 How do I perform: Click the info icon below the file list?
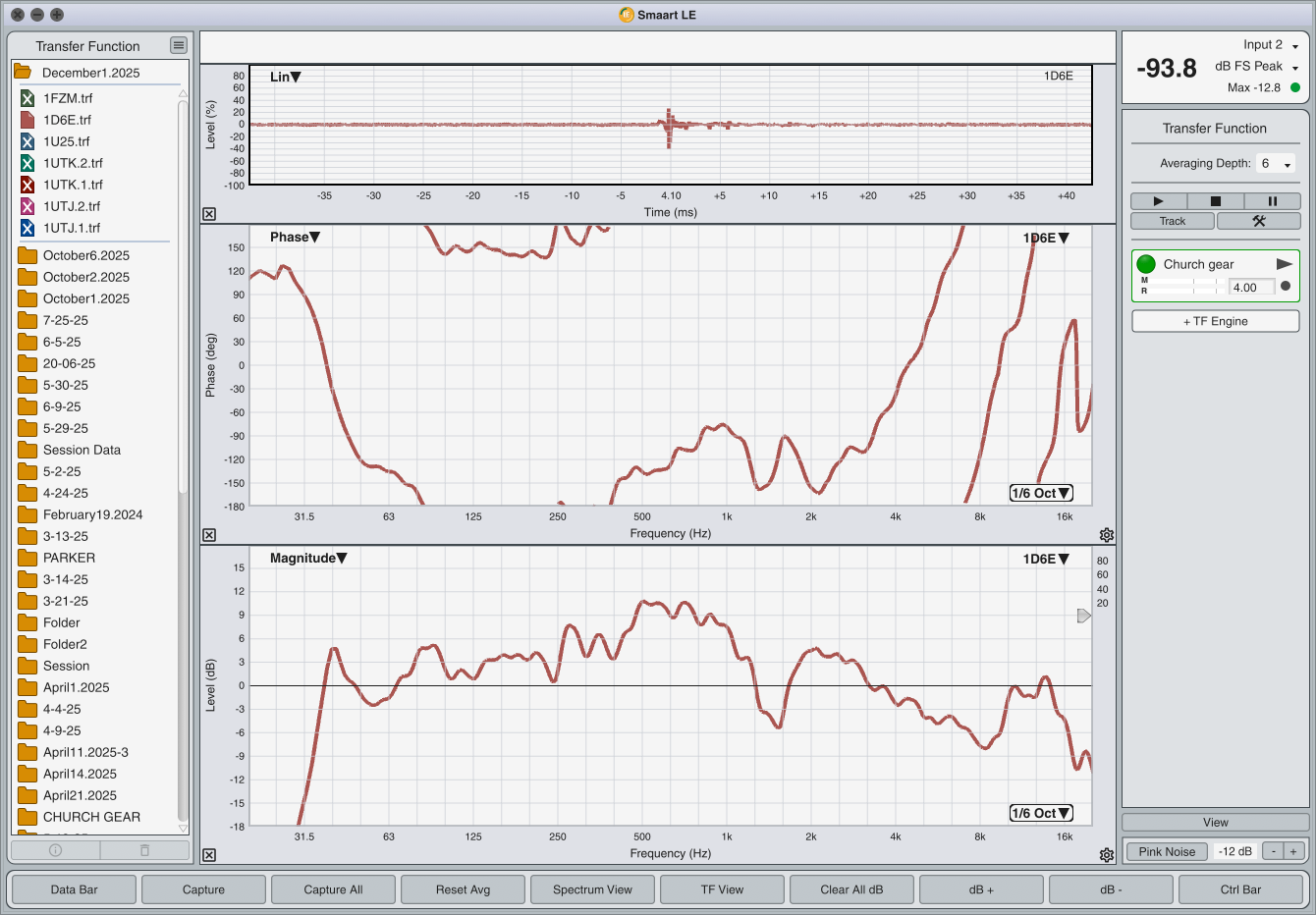click(56, 850)
